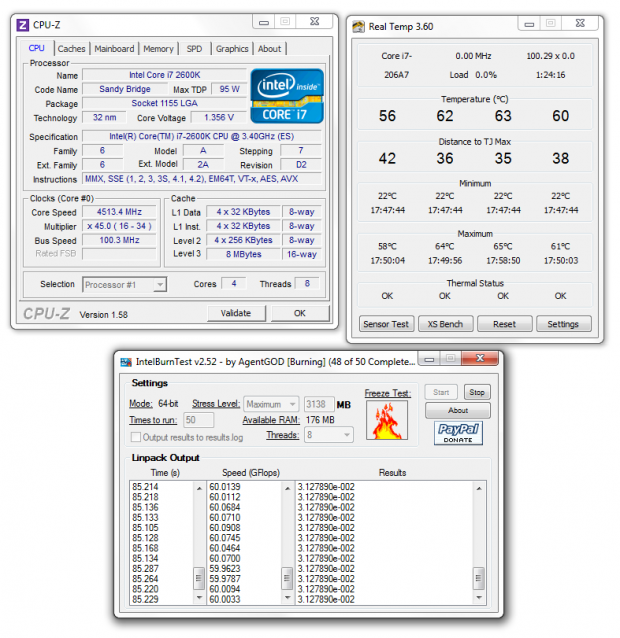Viewport: 620px width, 638px height.
Task: Click the Max TDP value 95 W
Action: pos(229,89)
